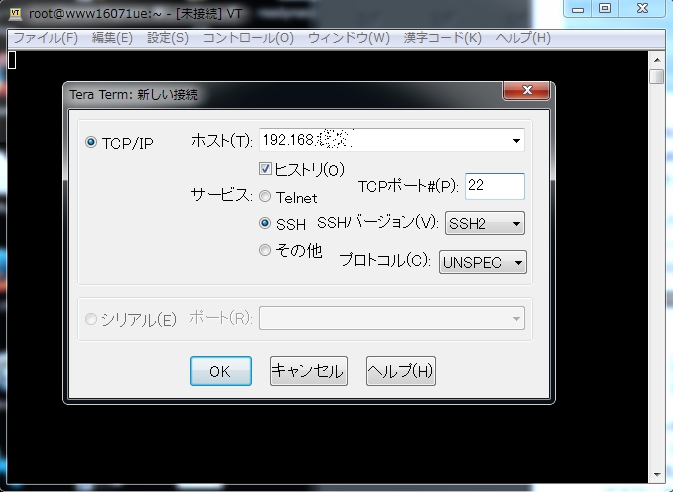Minimize the Tera Term window
Image resolution: width=673 pixels, height=492 pixels.
[578, 9]
